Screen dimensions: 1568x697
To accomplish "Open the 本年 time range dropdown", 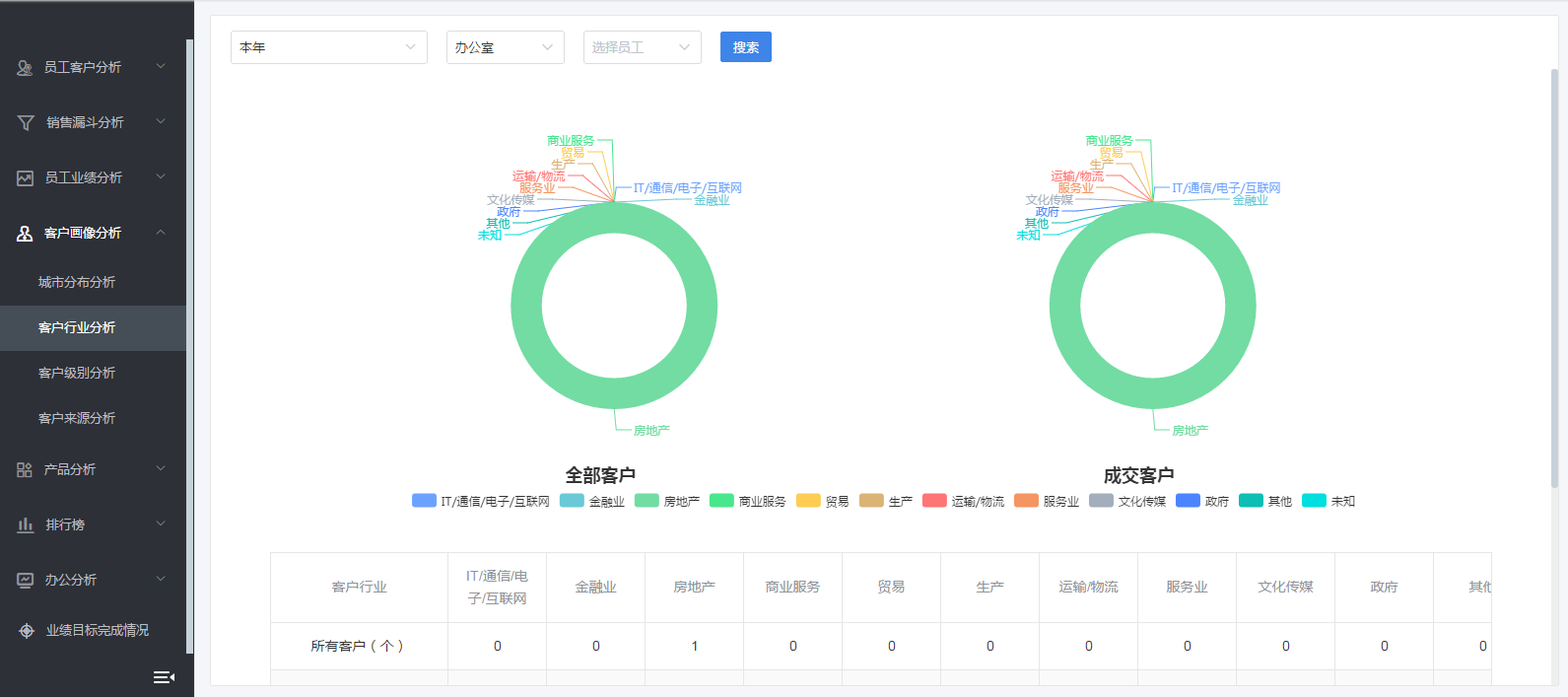I will (x=328, y=47).
